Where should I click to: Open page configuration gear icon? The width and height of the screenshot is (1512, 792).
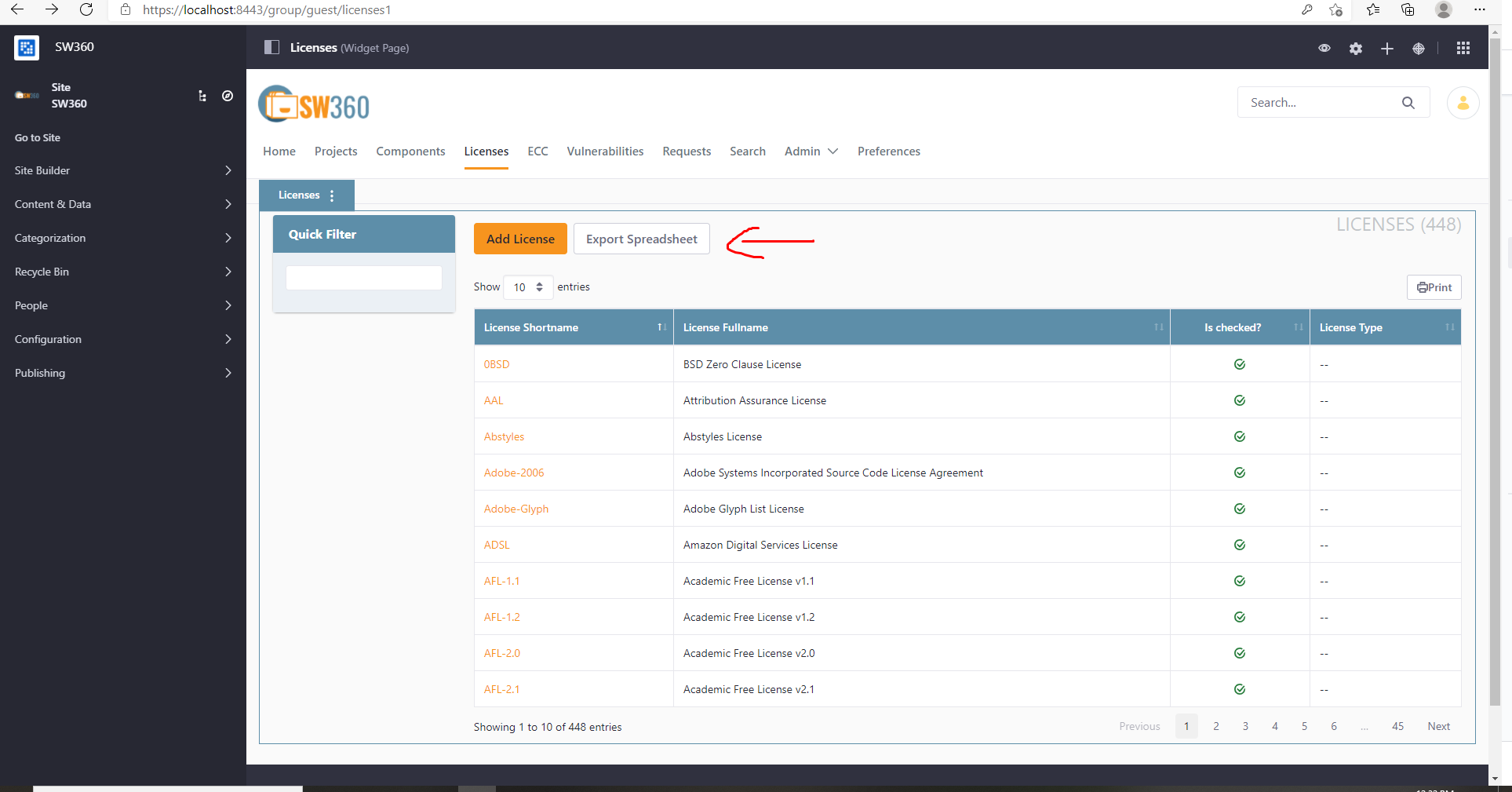pyautogui.click(x=1356, y=48)
